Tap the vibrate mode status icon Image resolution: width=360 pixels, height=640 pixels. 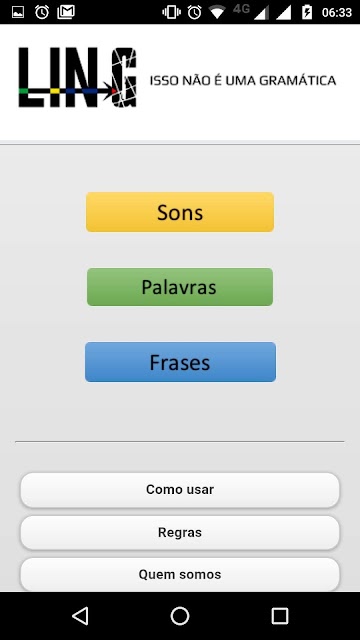[171, 12]
